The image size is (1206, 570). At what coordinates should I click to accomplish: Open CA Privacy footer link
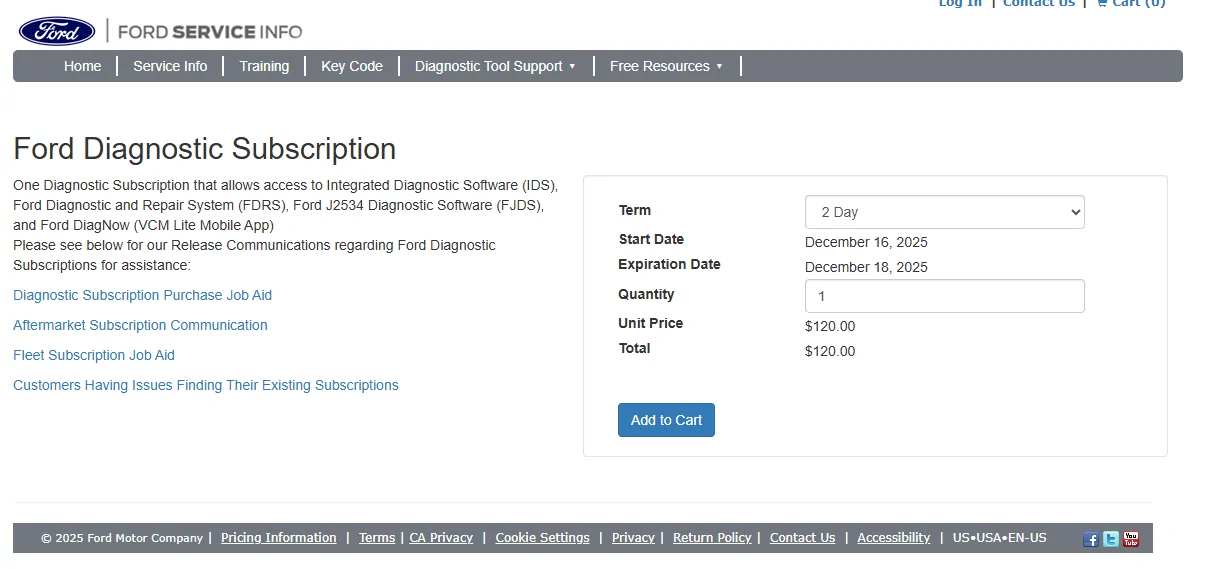point(441,538)
